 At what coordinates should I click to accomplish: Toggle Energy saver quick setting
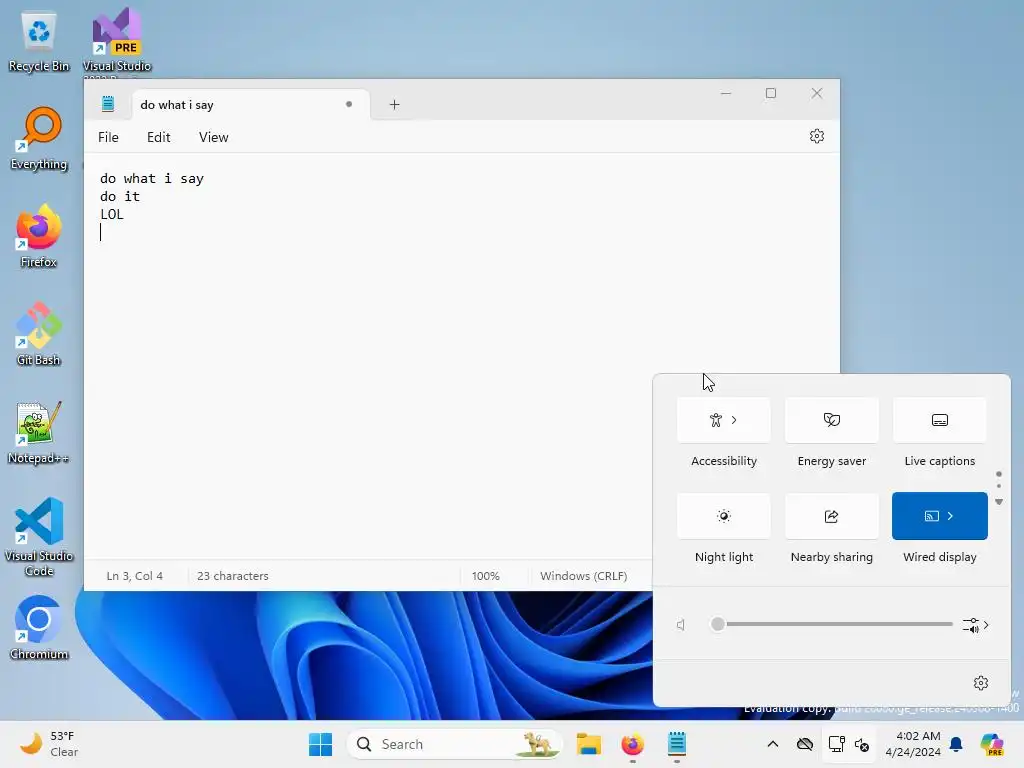[831, 420]
